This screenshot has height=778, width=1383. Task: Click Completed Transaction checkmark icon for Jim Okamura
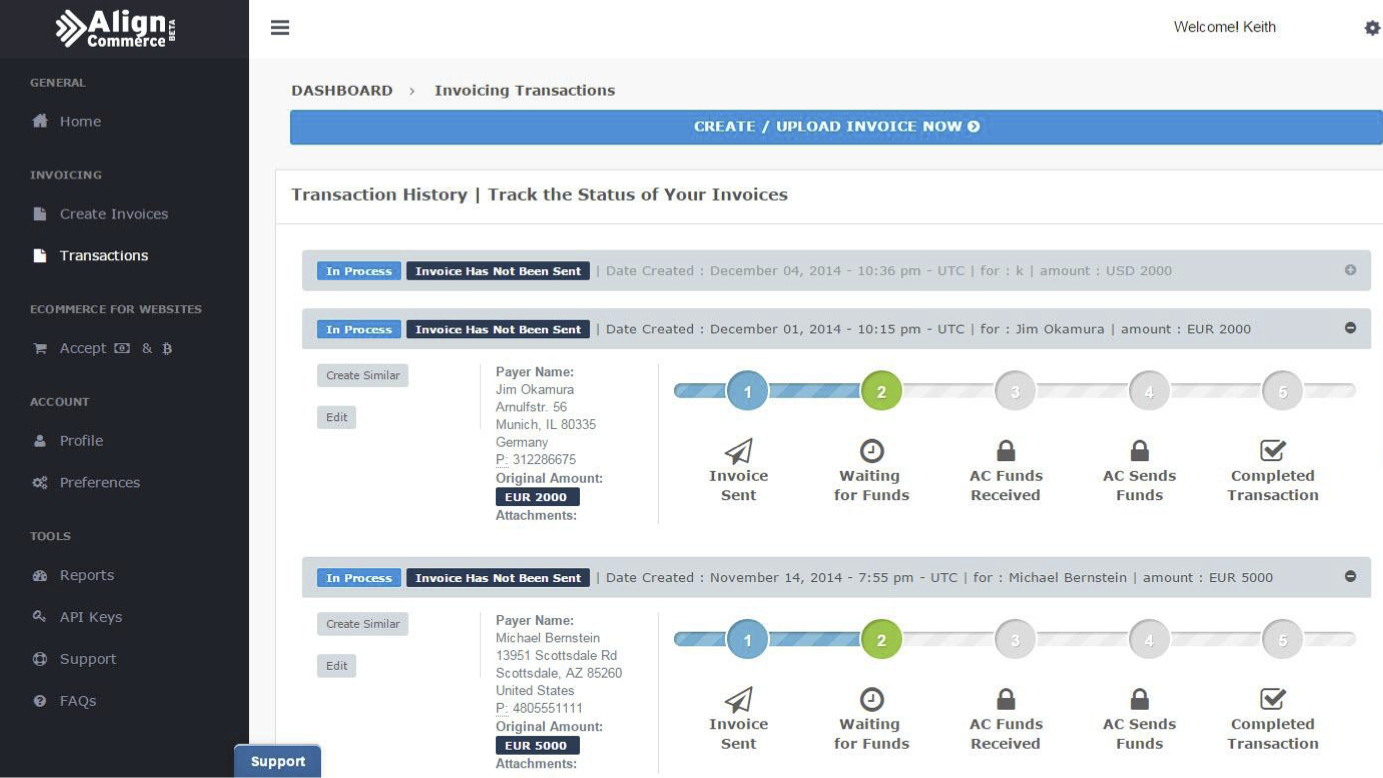coord(1272,451)
